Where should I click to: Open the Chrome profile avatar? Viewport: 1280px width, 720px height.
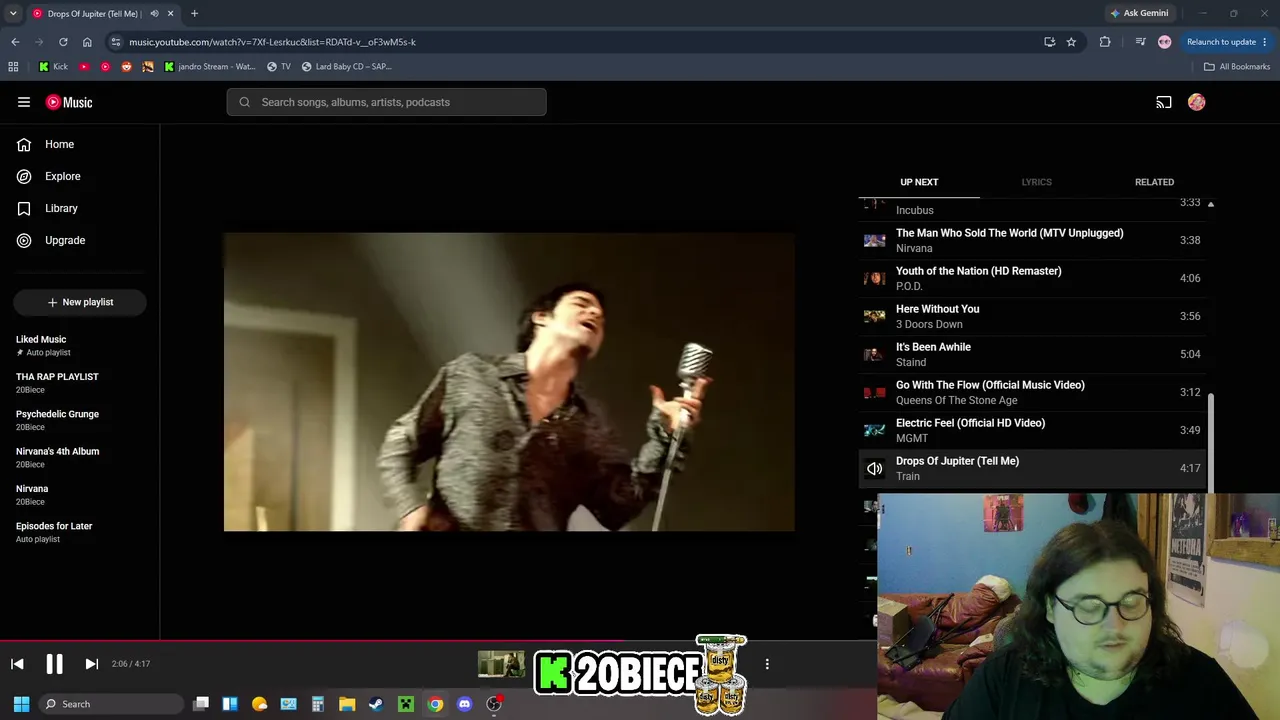1164,42
